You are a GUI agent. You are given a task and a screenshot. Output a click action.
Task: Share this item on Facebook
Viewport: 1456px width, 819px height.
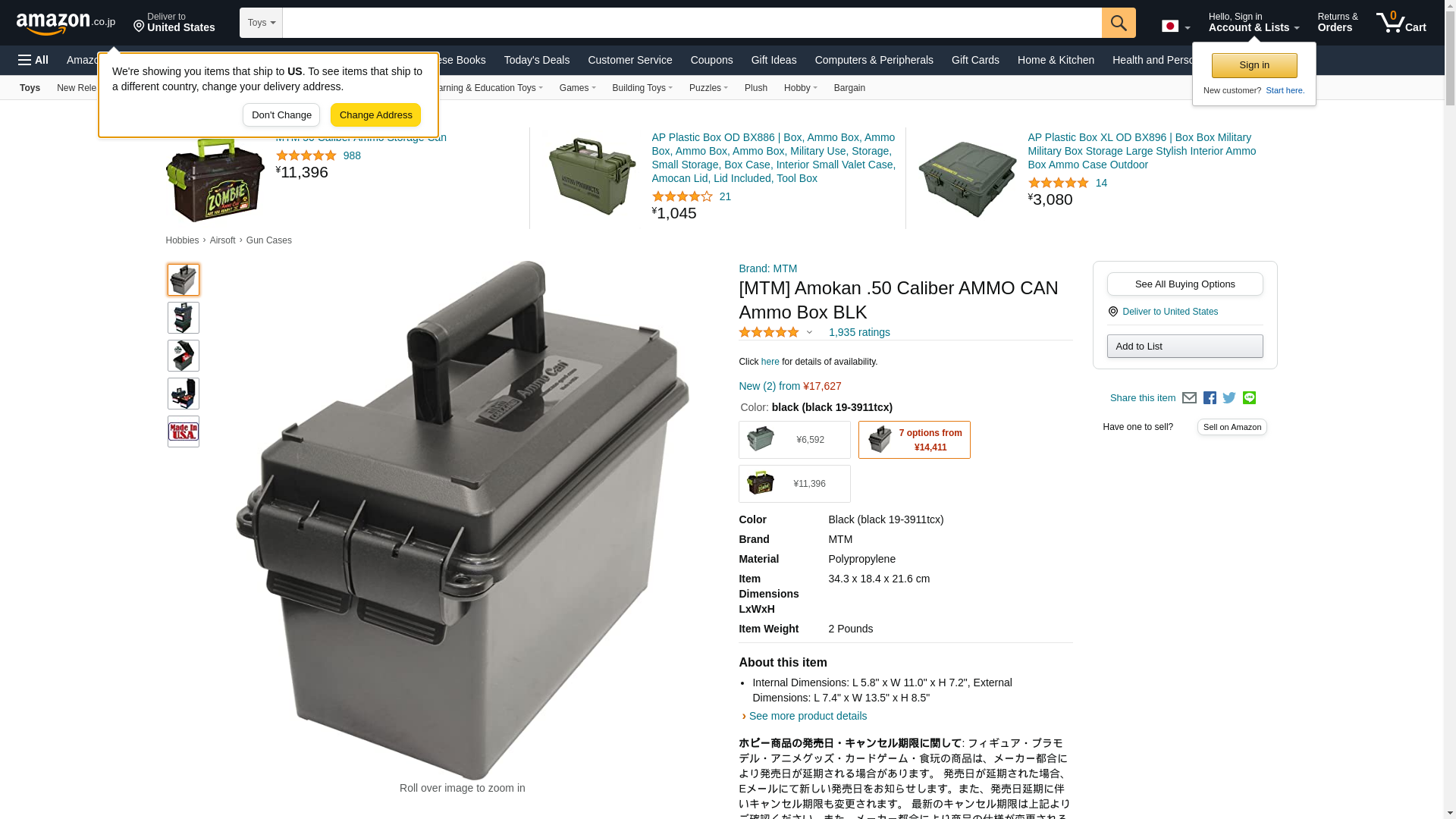click(x=1210, y=398)
